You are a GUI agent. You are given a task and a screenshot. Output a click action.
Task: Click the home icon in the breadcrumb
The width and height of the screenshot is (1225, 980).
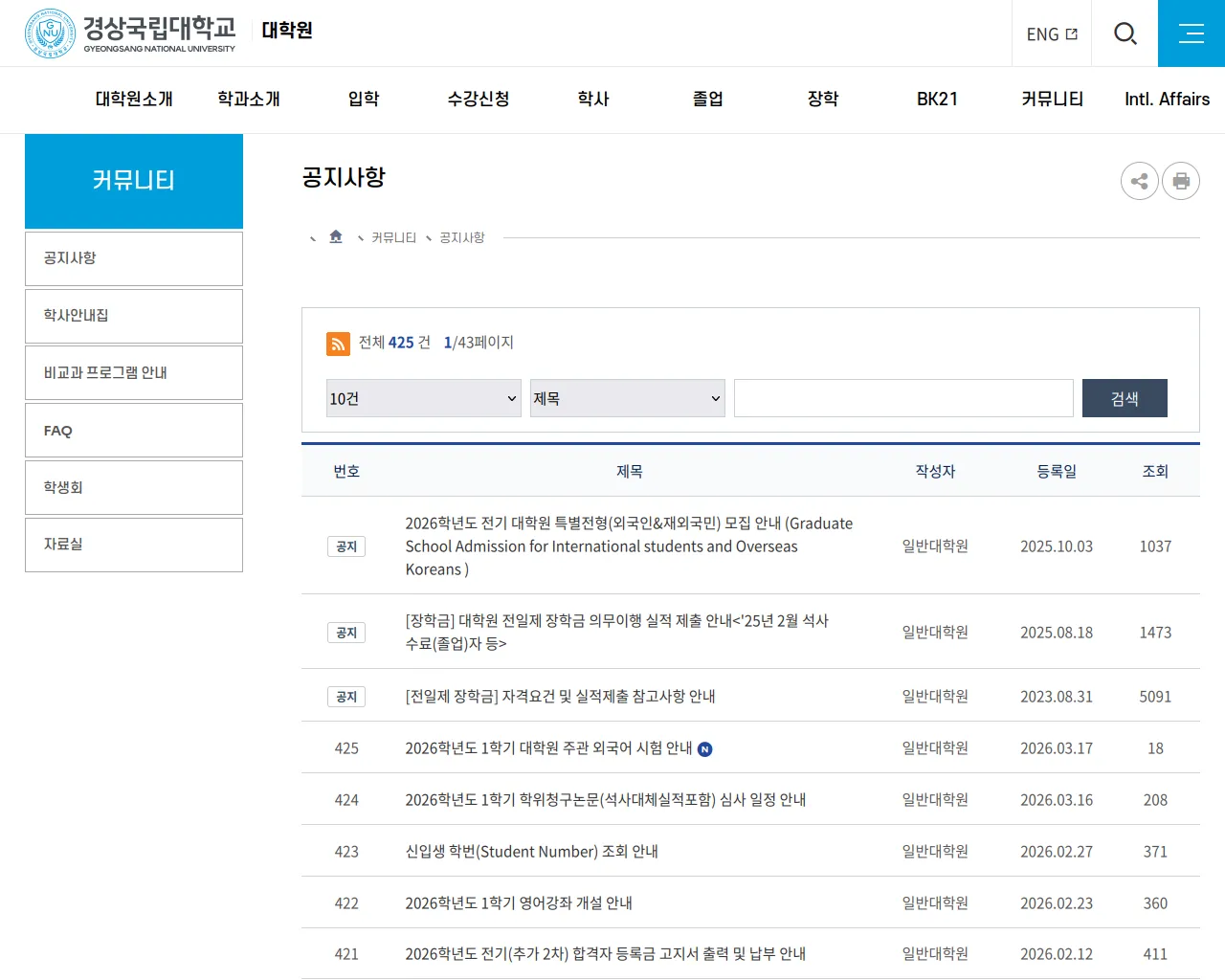335,236
